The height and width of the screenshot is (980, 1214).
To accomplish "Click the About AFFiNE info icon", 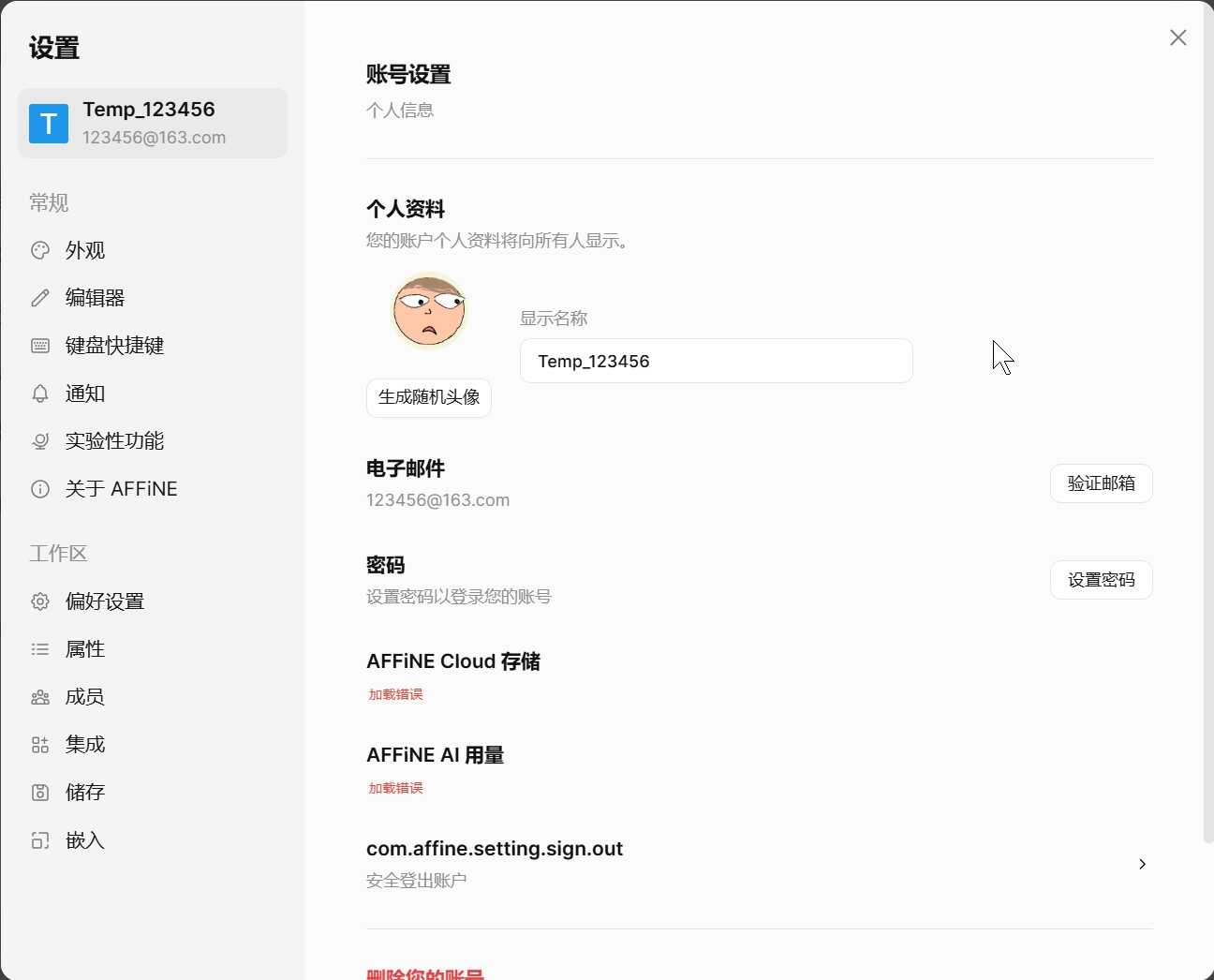I will 39,488.
